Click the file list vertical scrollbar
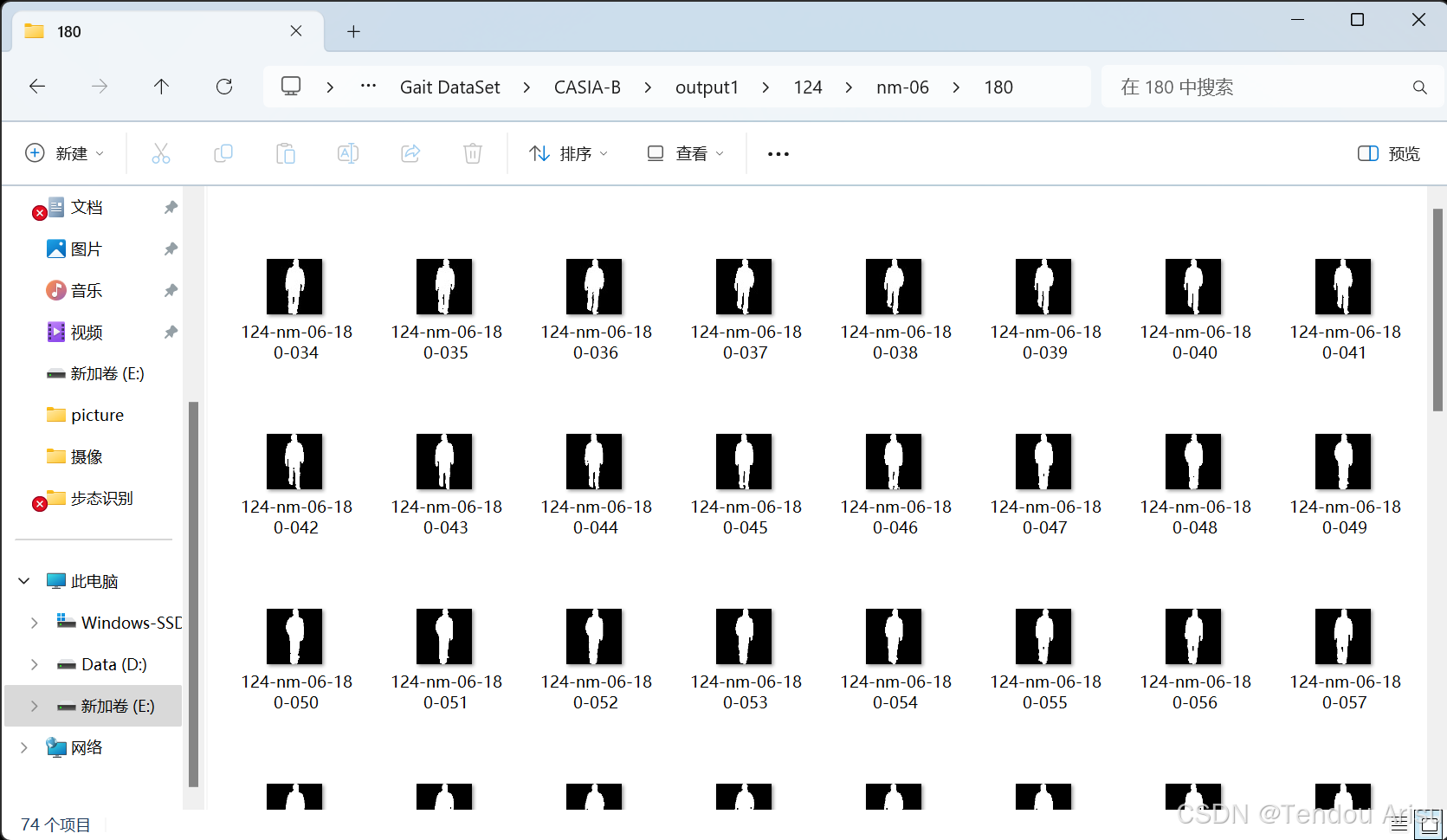 coord(1437,309)
